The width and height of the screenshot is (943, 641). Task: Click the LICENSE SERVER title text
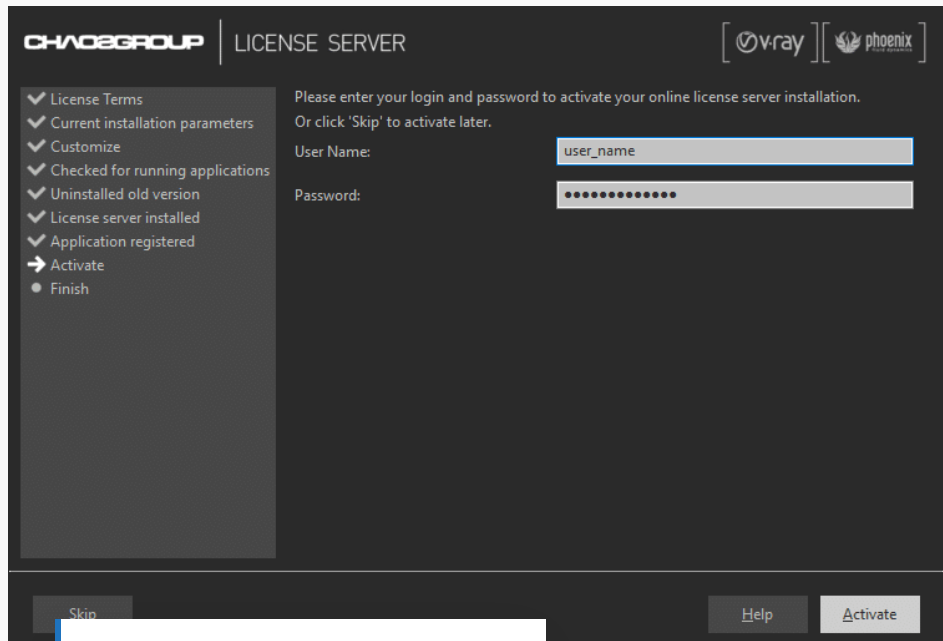[320, 43]
